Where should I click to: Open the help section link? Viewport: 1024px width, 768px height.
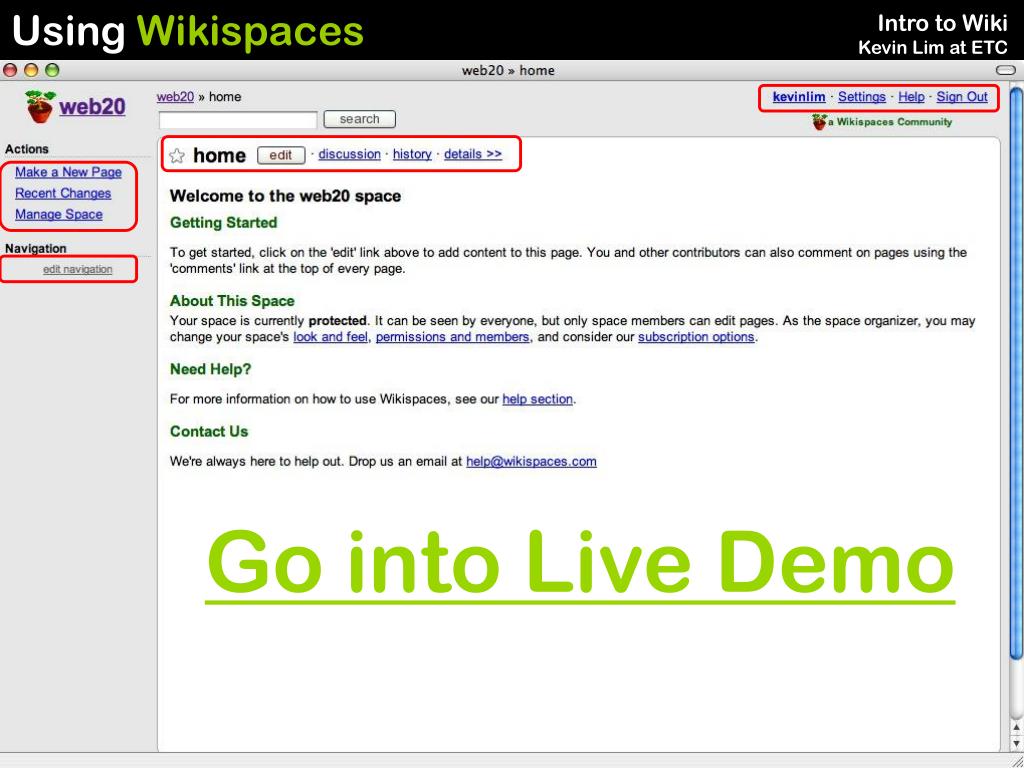537,399
